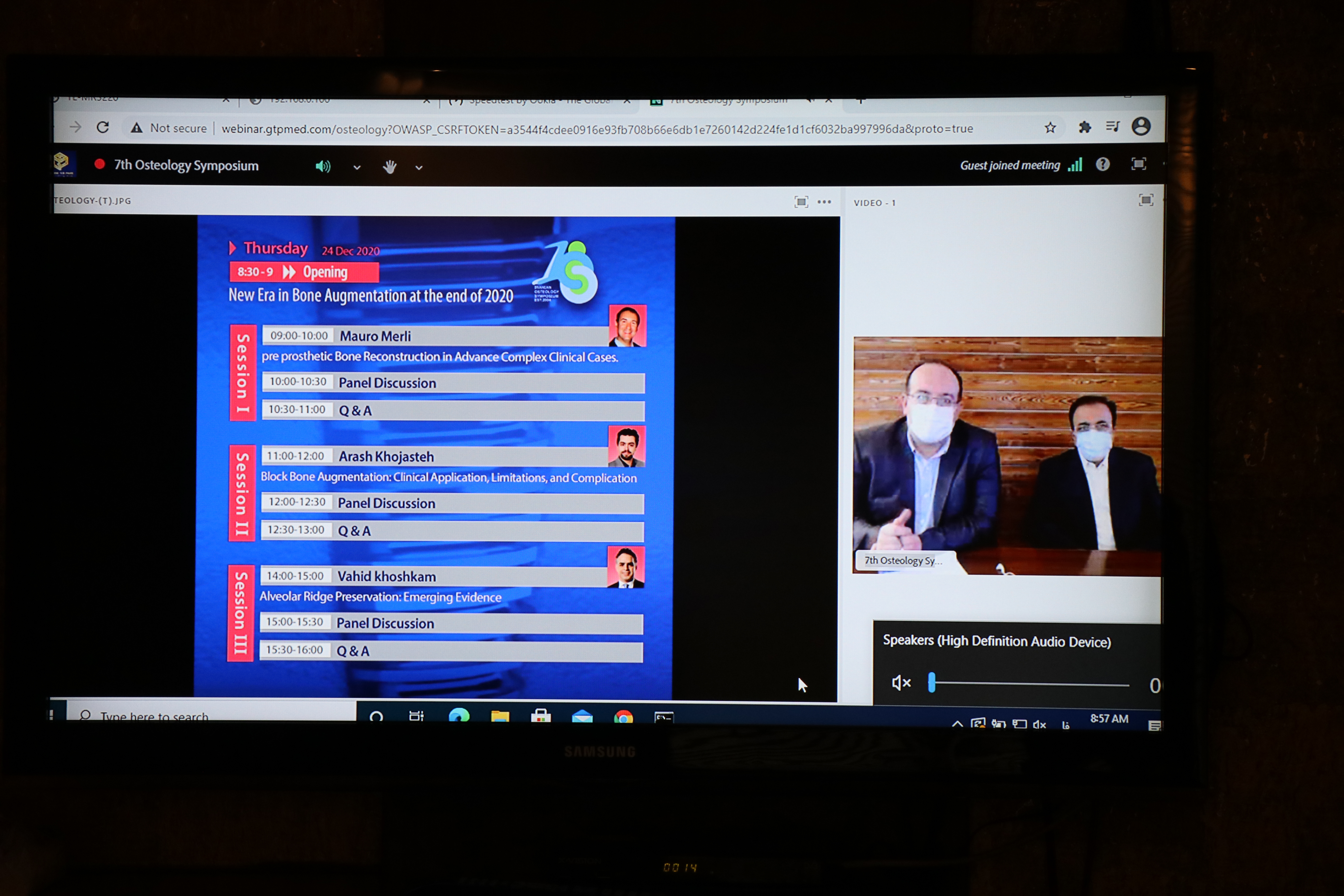The height and width of the screenshot is (896, 1344).
Task: Mute the tab with the tab audio icon
Action: click(x=810, y=100)
